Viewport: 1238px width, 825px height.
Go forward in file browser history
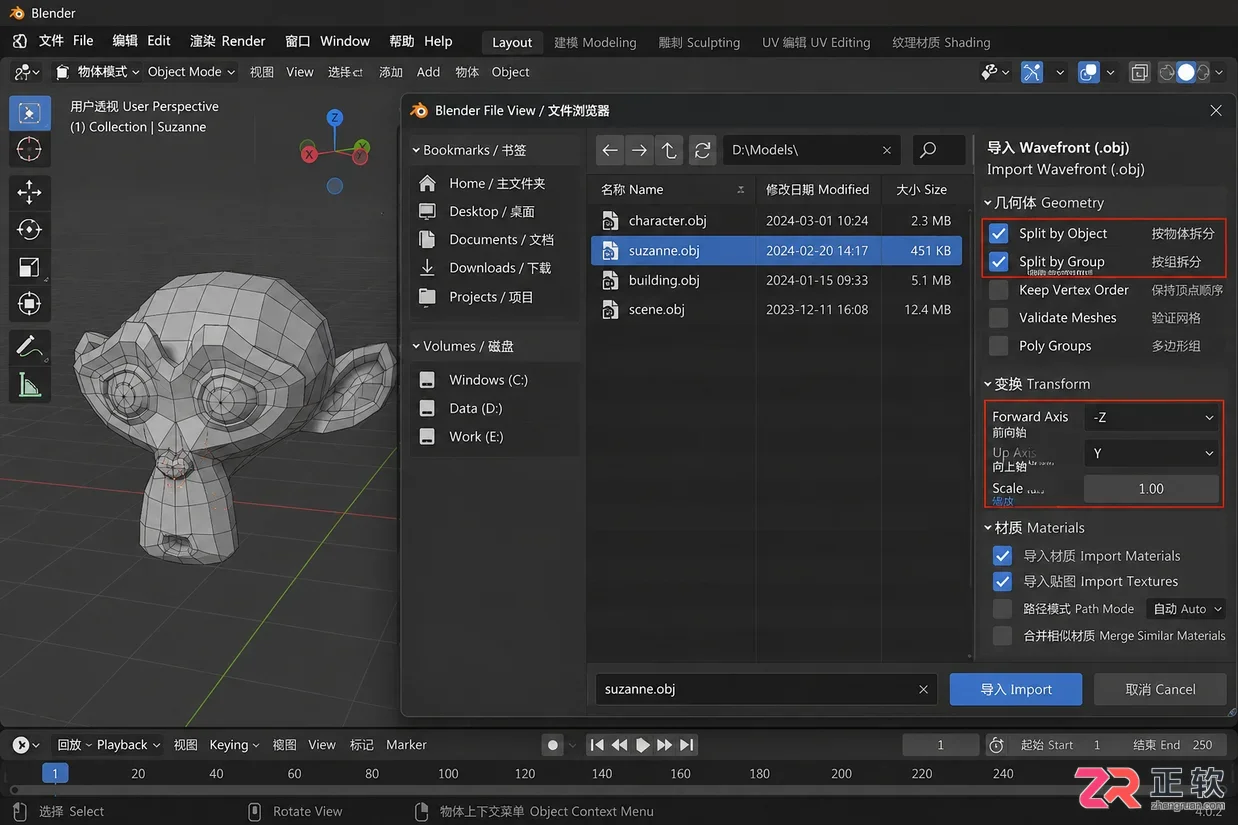[639, 150]
